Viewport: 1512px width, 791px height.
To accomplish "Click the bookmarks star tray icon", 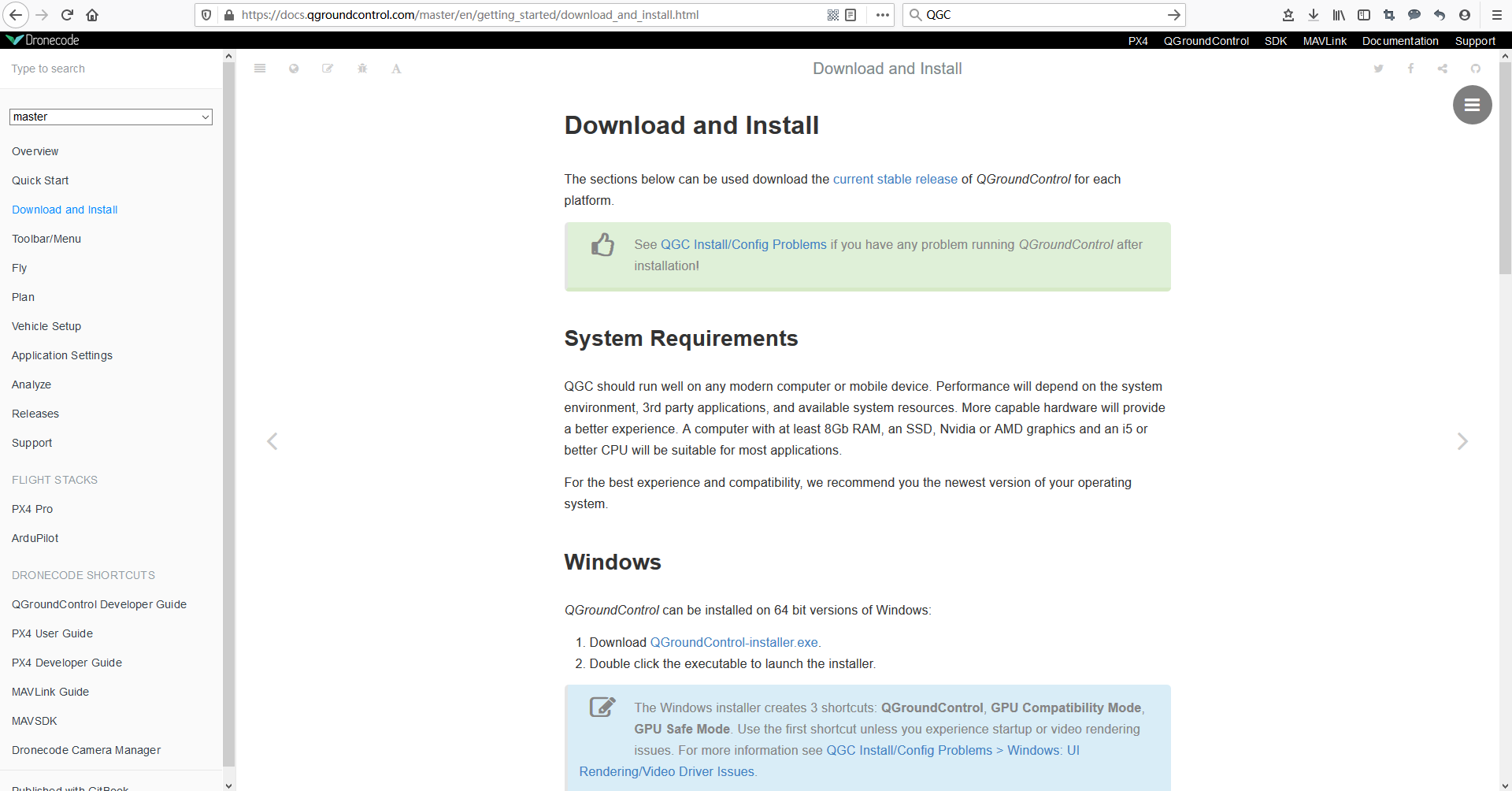I will click(x=1288, y=15).
